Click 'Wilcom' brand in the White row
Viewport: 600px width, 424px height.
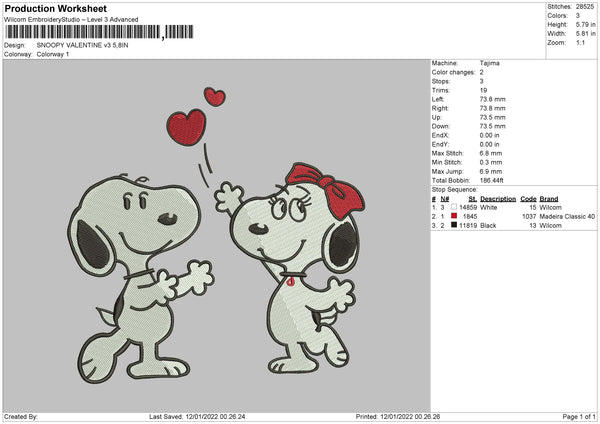click(x=551, y=207)
